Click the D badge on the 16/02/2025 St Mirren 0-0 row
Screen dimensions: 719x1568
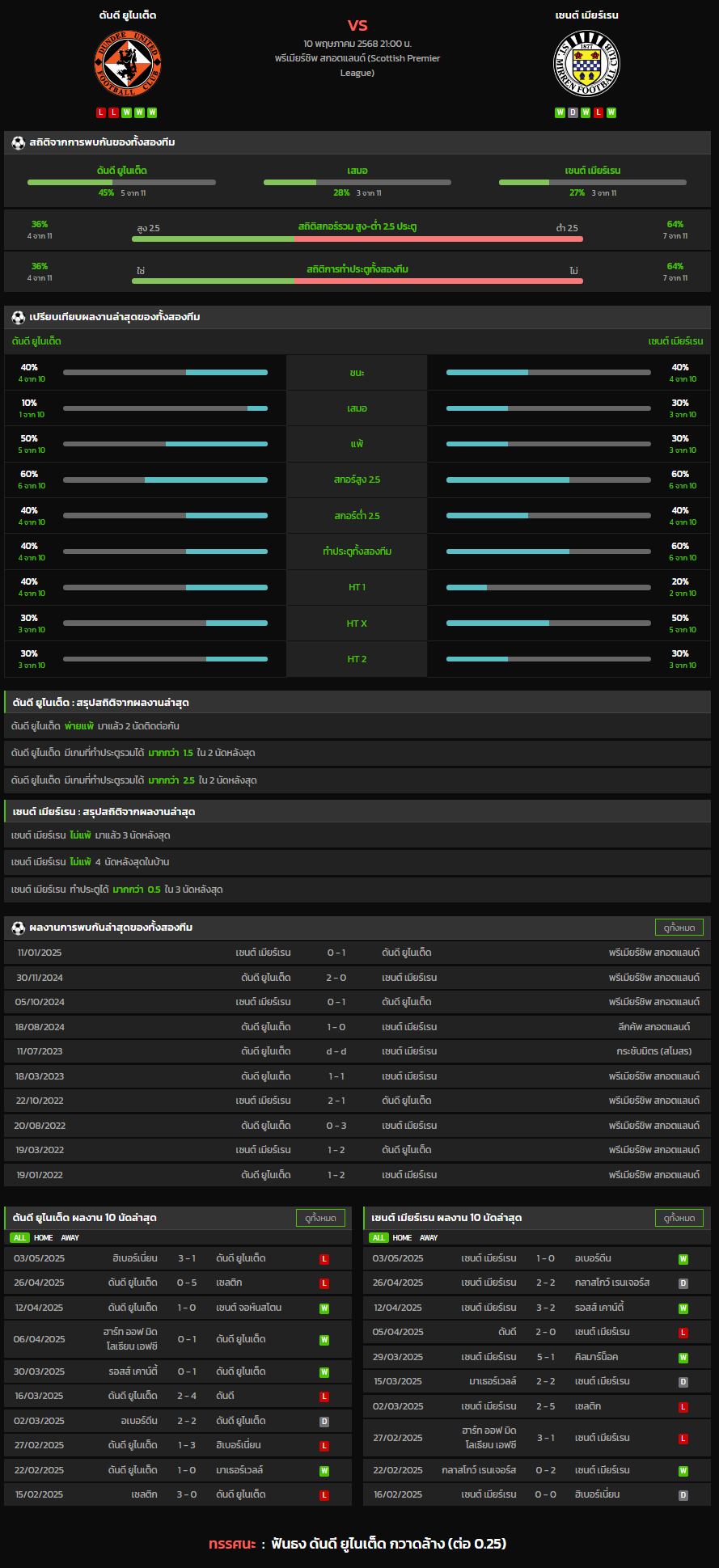coord(683,1495)
